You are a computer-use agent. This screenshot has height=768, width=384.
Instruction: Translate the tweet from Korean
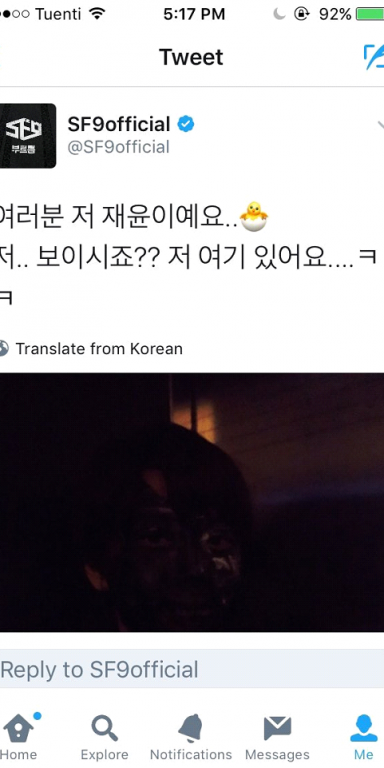point(99,349)
